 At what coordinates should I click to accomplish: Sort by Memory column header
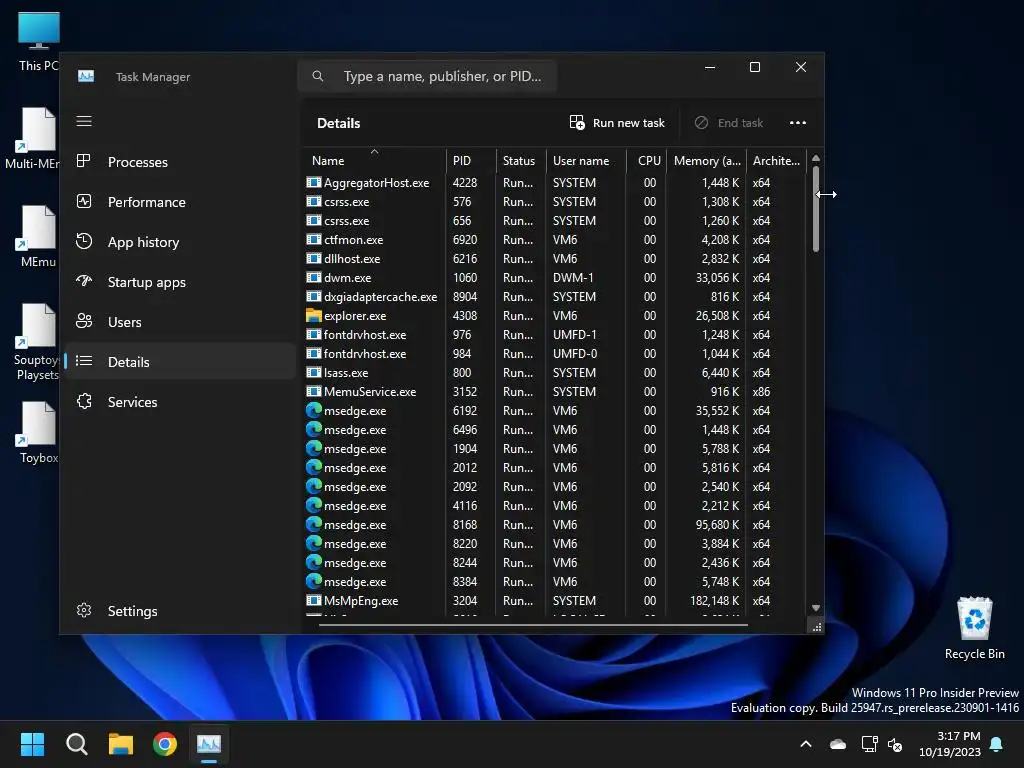pos(707,161)
